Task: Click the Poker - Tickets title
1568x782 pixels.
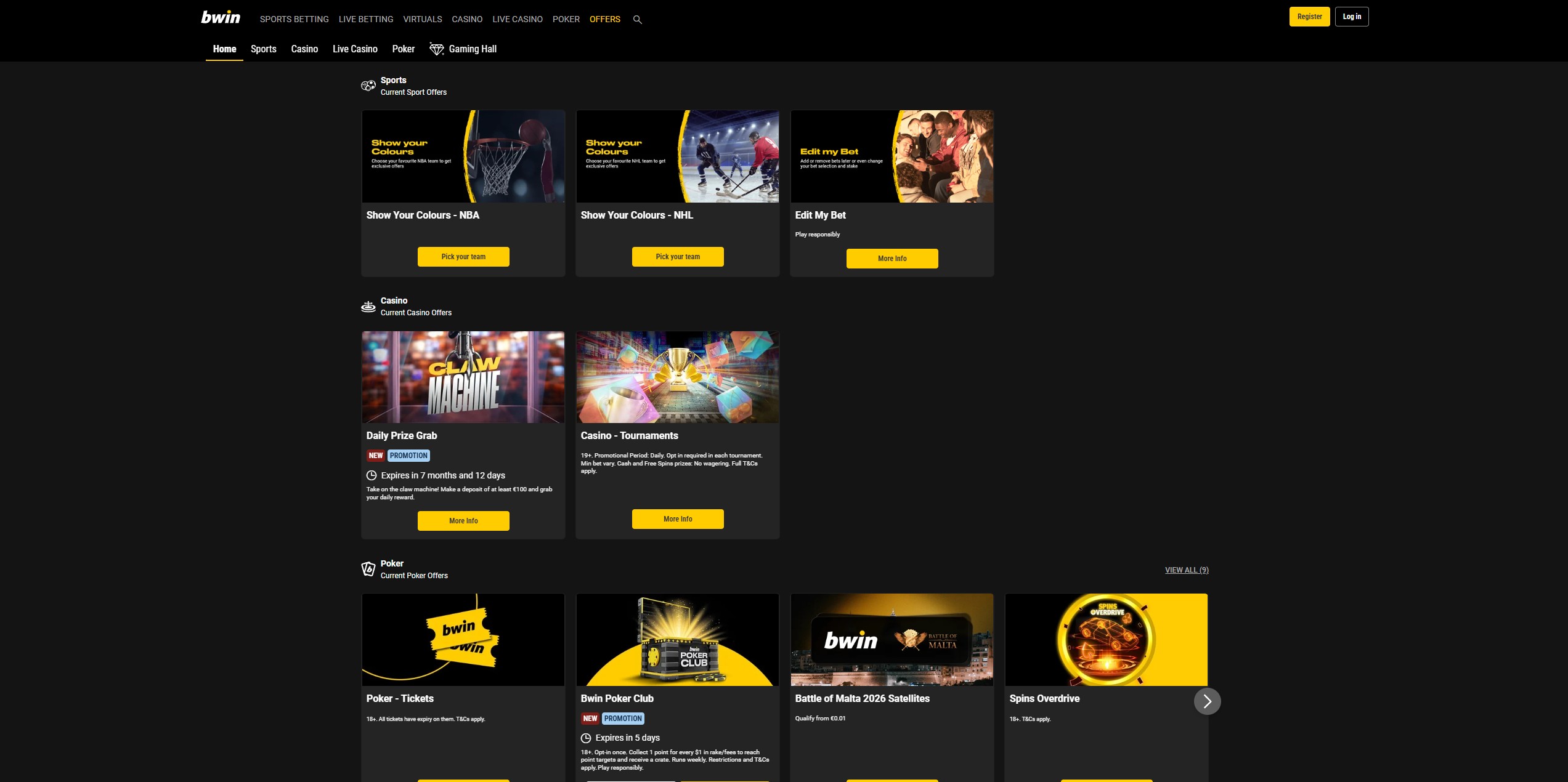Action: coord(400,698)
